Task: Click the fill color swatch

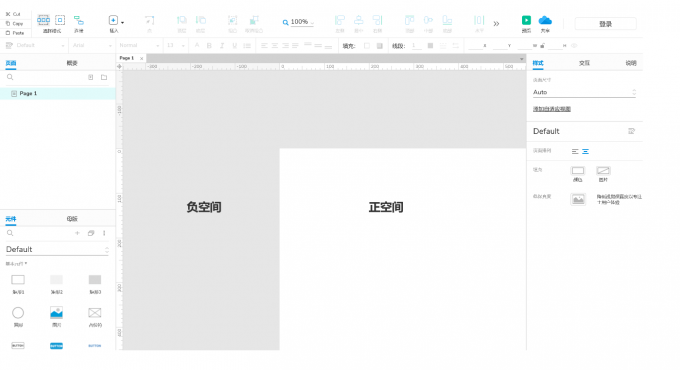Action: [367, 46]
